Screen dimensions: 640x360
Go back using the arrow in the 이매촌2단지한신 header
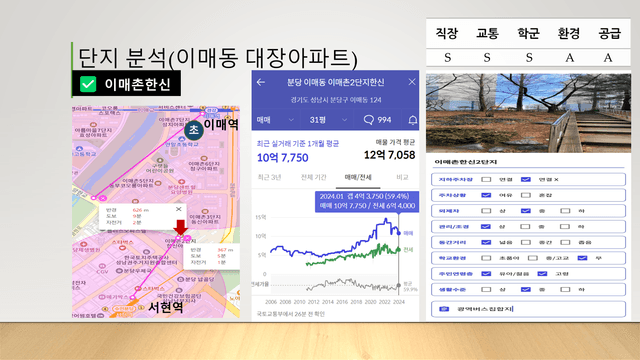(x=261, y=82)
